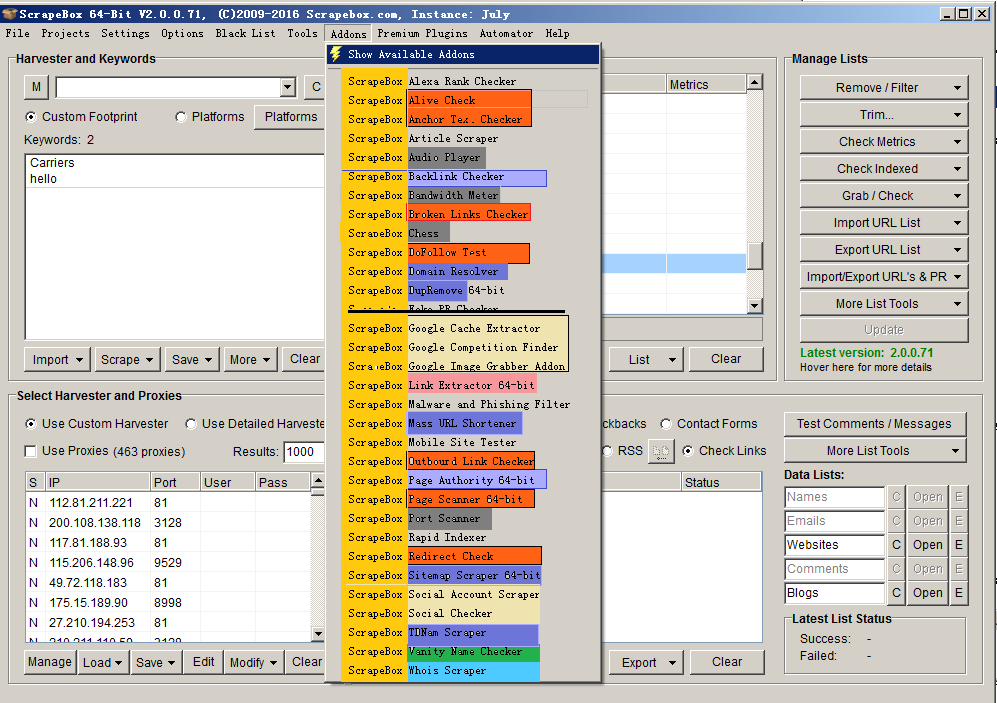Click Manage proxies button
Screen dimensions: 997x703
click(x=50, y=662)
